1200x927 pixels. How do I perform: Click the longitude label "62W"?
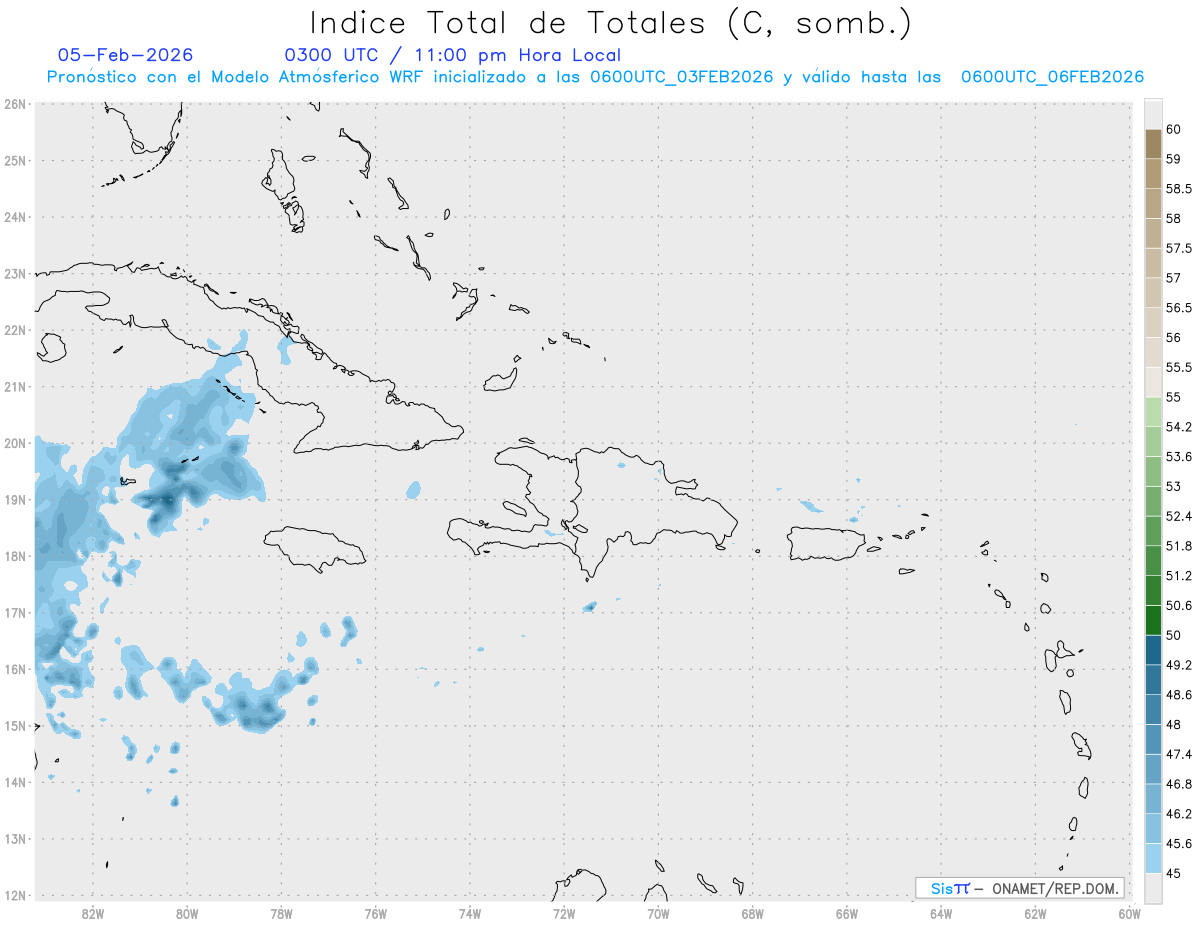[x=1035, y=914]
